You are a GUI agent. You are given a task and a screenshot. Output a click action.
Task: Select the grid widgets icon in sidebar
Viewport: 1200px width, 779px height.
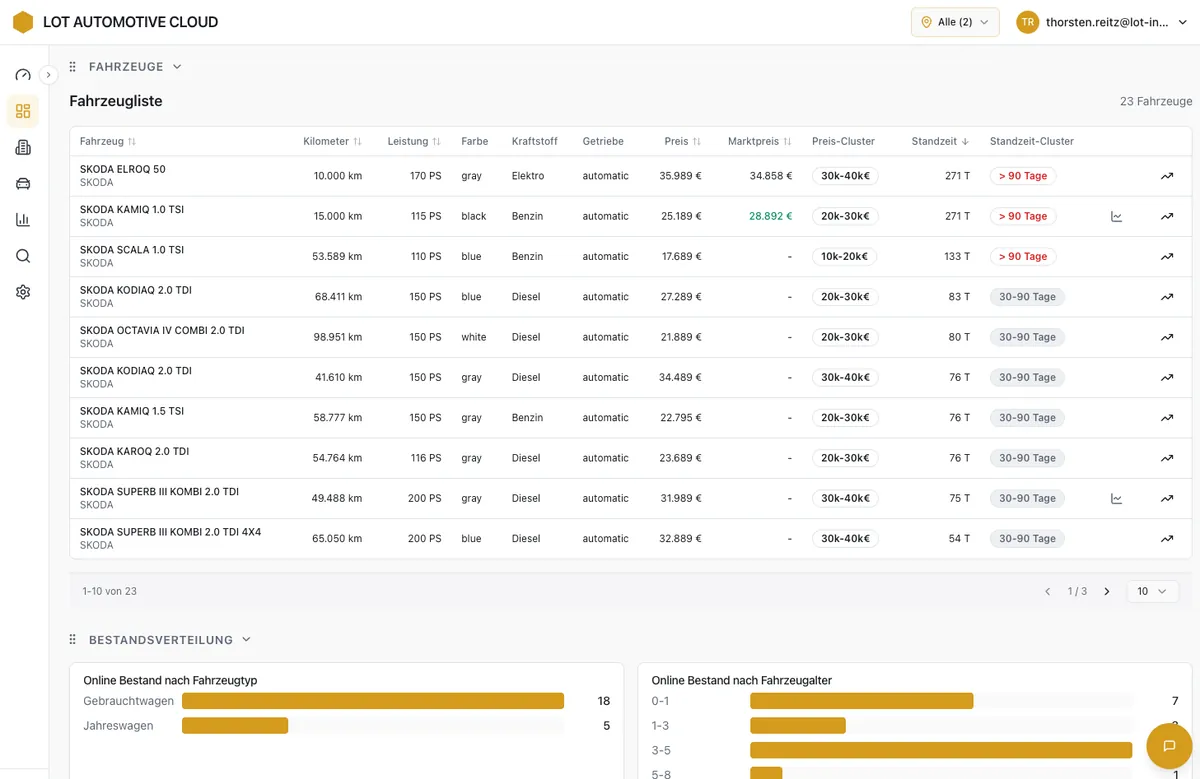pos(23,111)
